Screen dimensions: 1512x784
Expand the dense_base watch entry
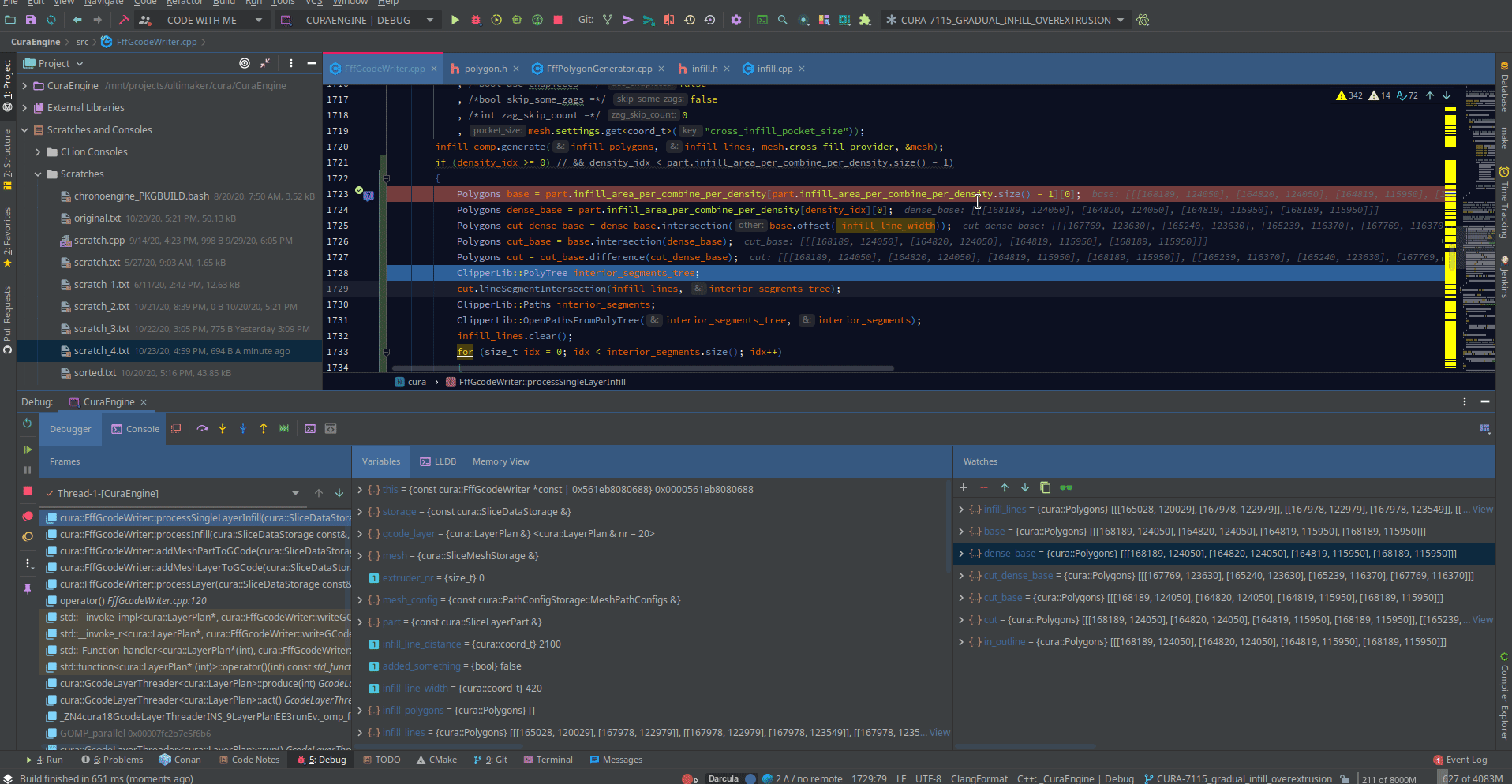point(961,554)
